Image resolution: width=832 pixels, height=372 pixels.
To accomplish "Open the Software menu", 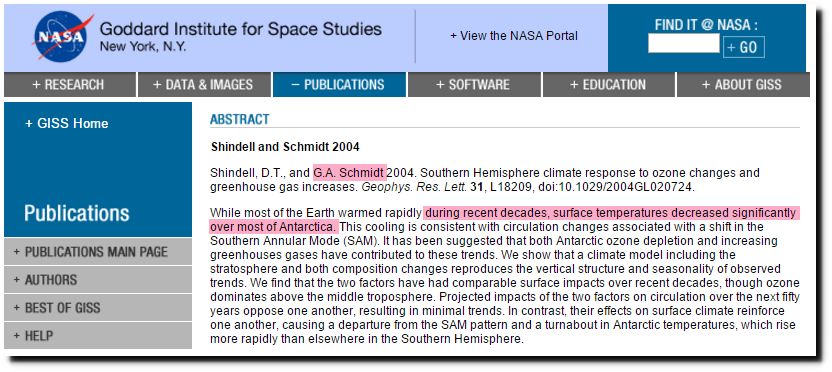I will pos(474,85).
